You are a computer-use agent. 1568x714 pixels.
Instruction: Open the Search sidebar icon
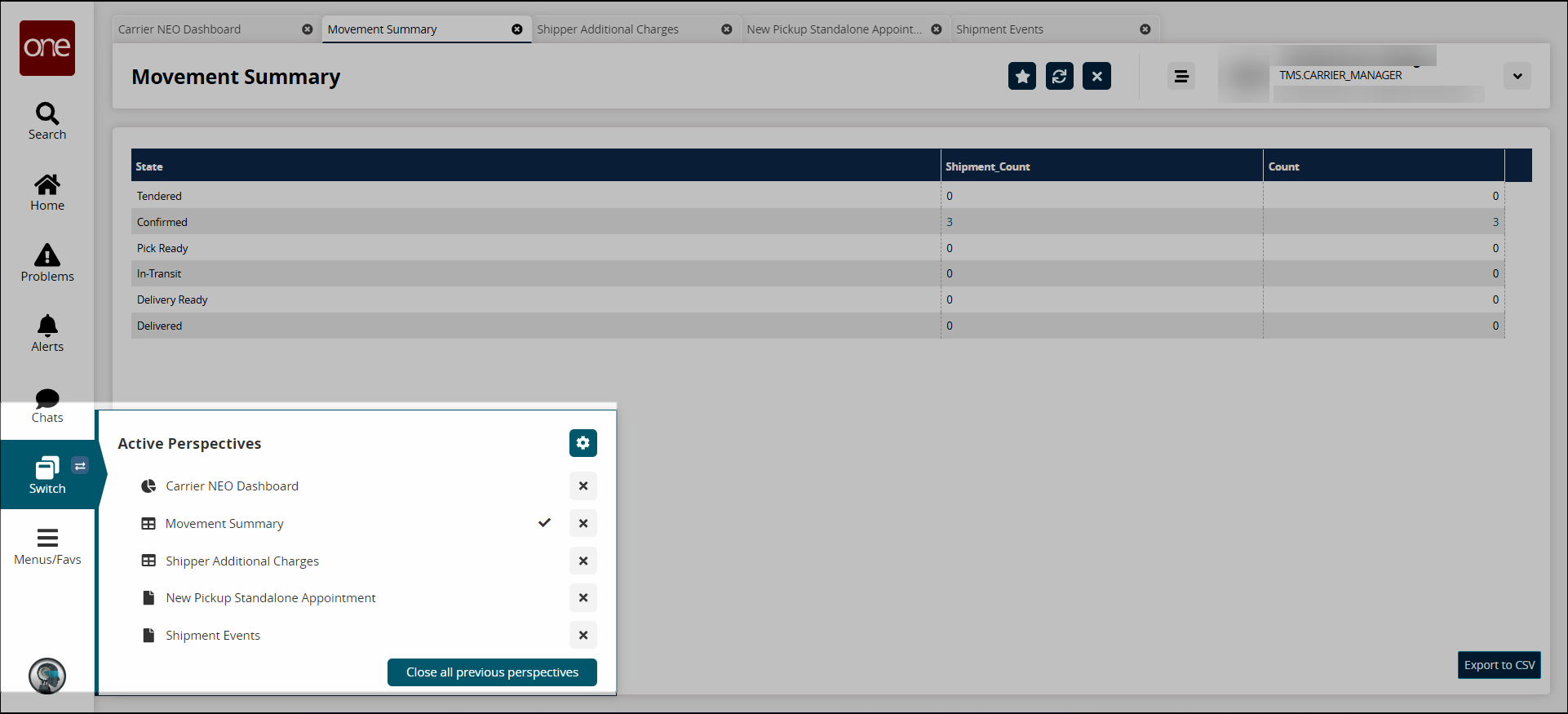coord(47,122)
